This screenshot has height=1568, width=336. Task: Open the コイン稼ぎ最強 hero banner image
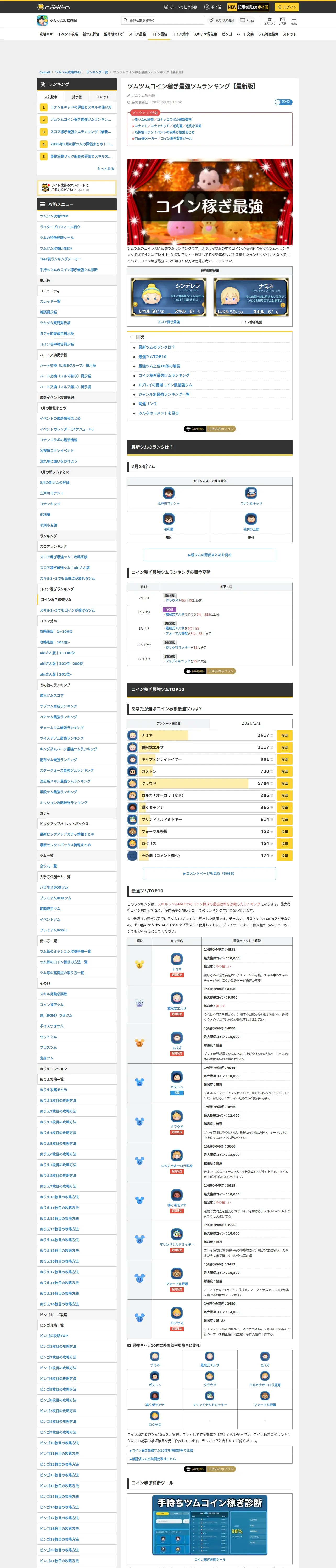coord(210,202)
